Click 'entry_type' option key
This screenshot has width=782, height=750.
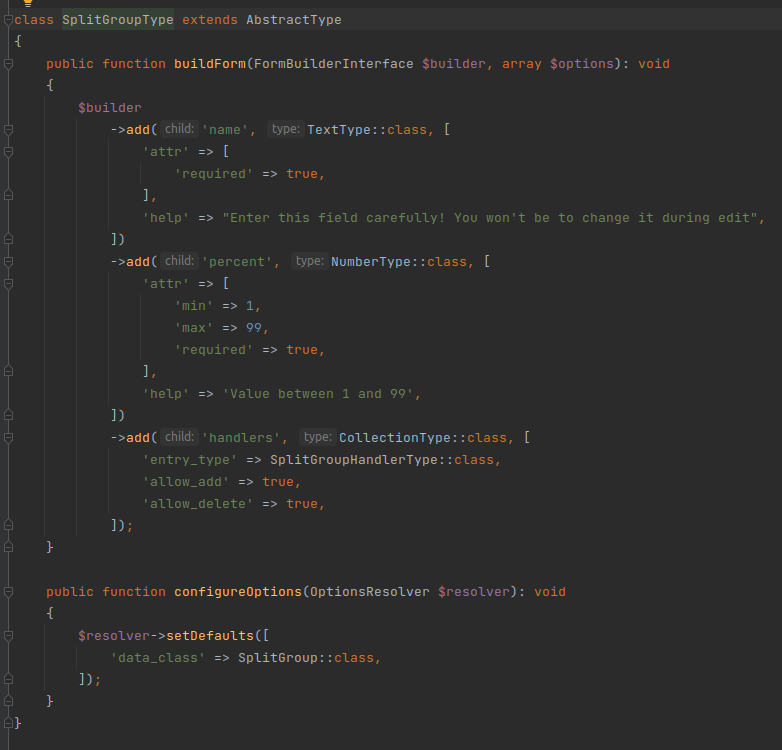190,460
